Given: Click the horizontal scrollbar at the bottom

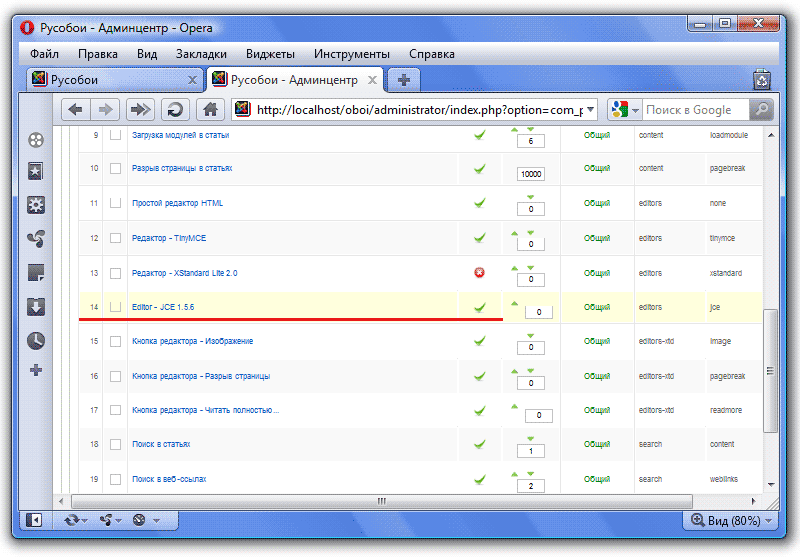Looking at the screenshot, I should tap(380, 501).
